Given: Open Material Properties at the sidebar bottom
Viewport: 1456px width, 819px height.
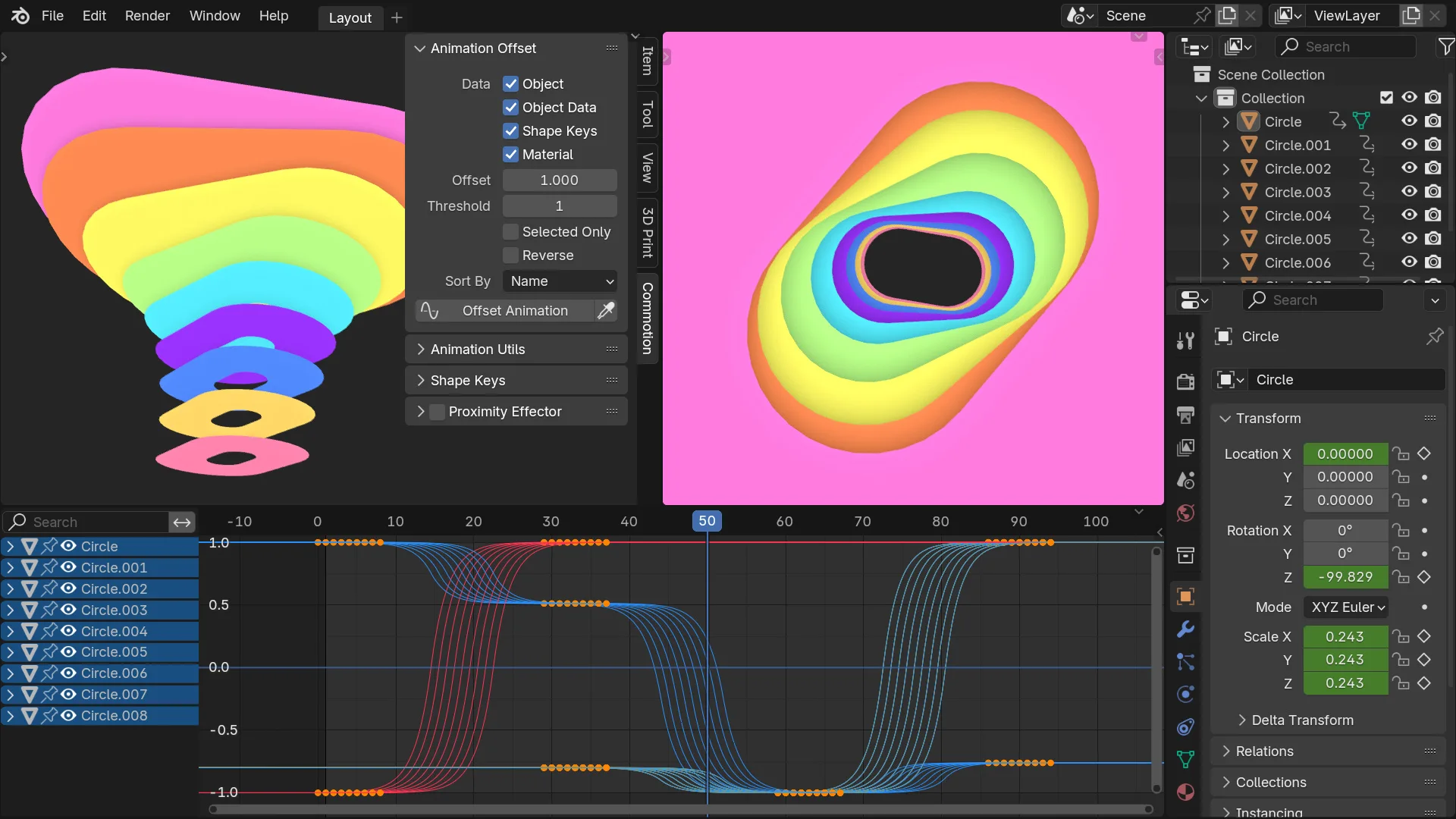Looking at the screenshot, I should 1185,792.
